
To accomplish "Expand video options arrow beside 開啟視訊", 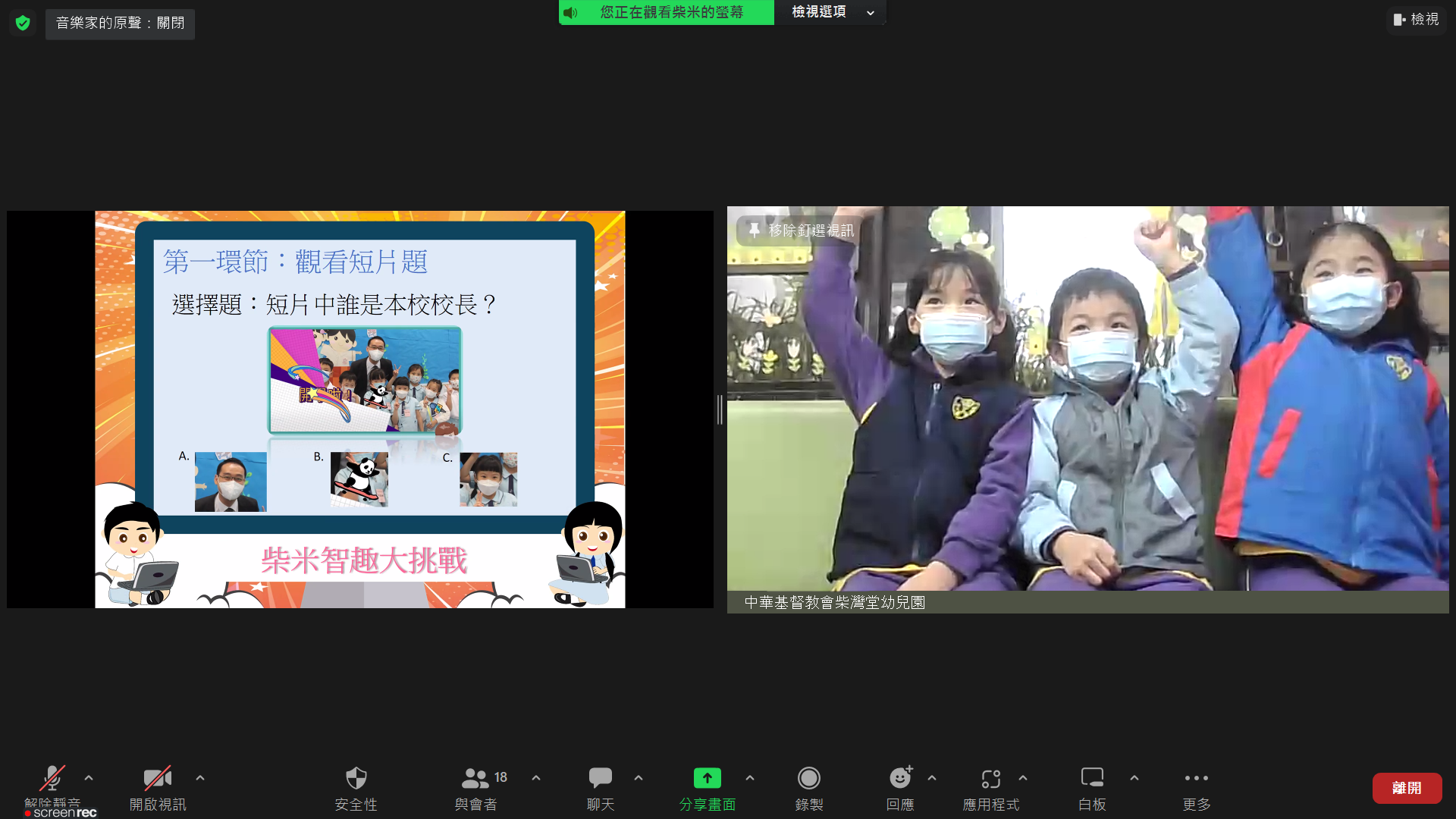I will pos(200,778).
